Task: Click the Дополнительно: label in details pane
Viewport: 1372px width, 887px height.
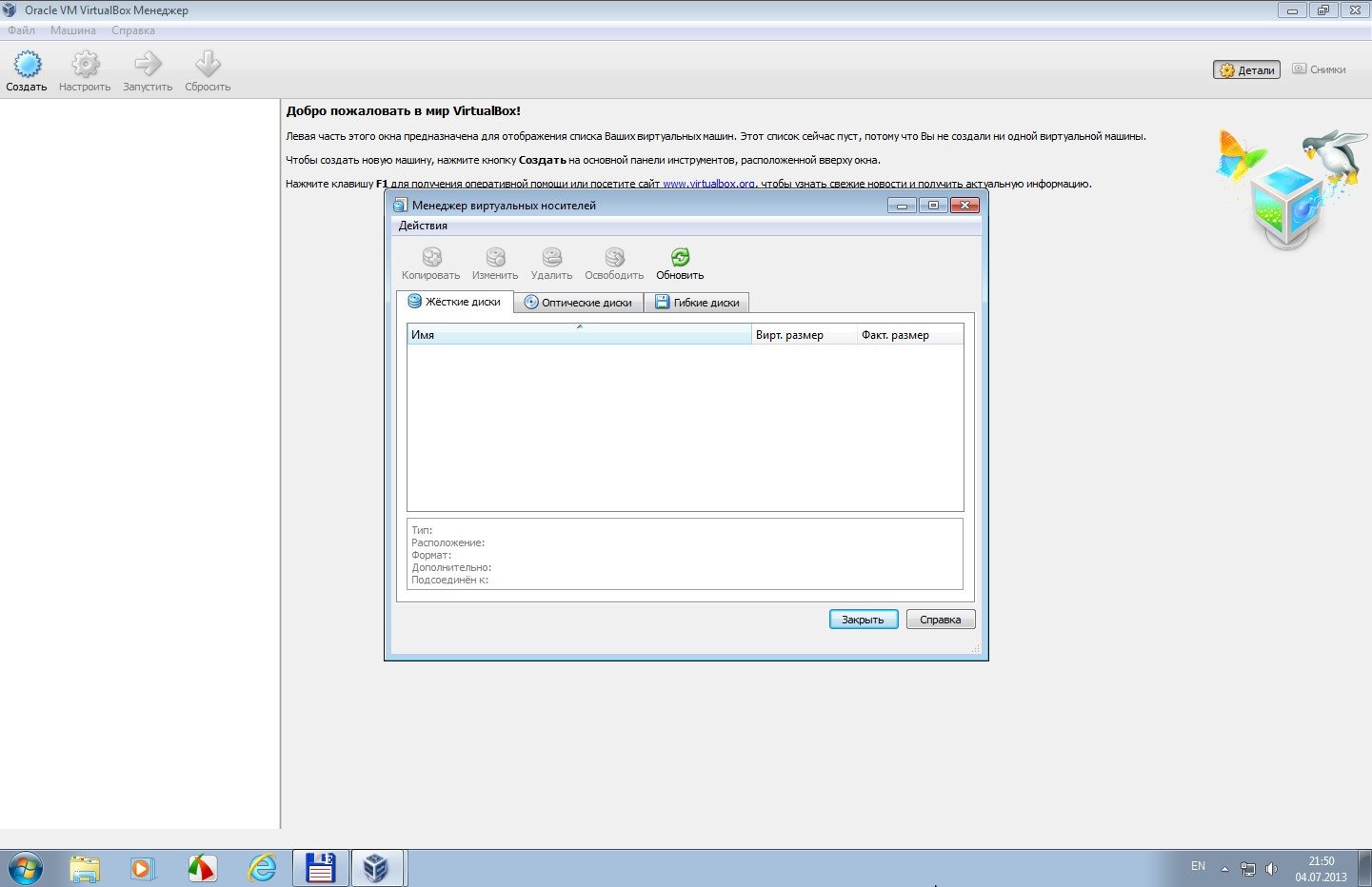Action: pyautogui.click(x=451, y=567)
